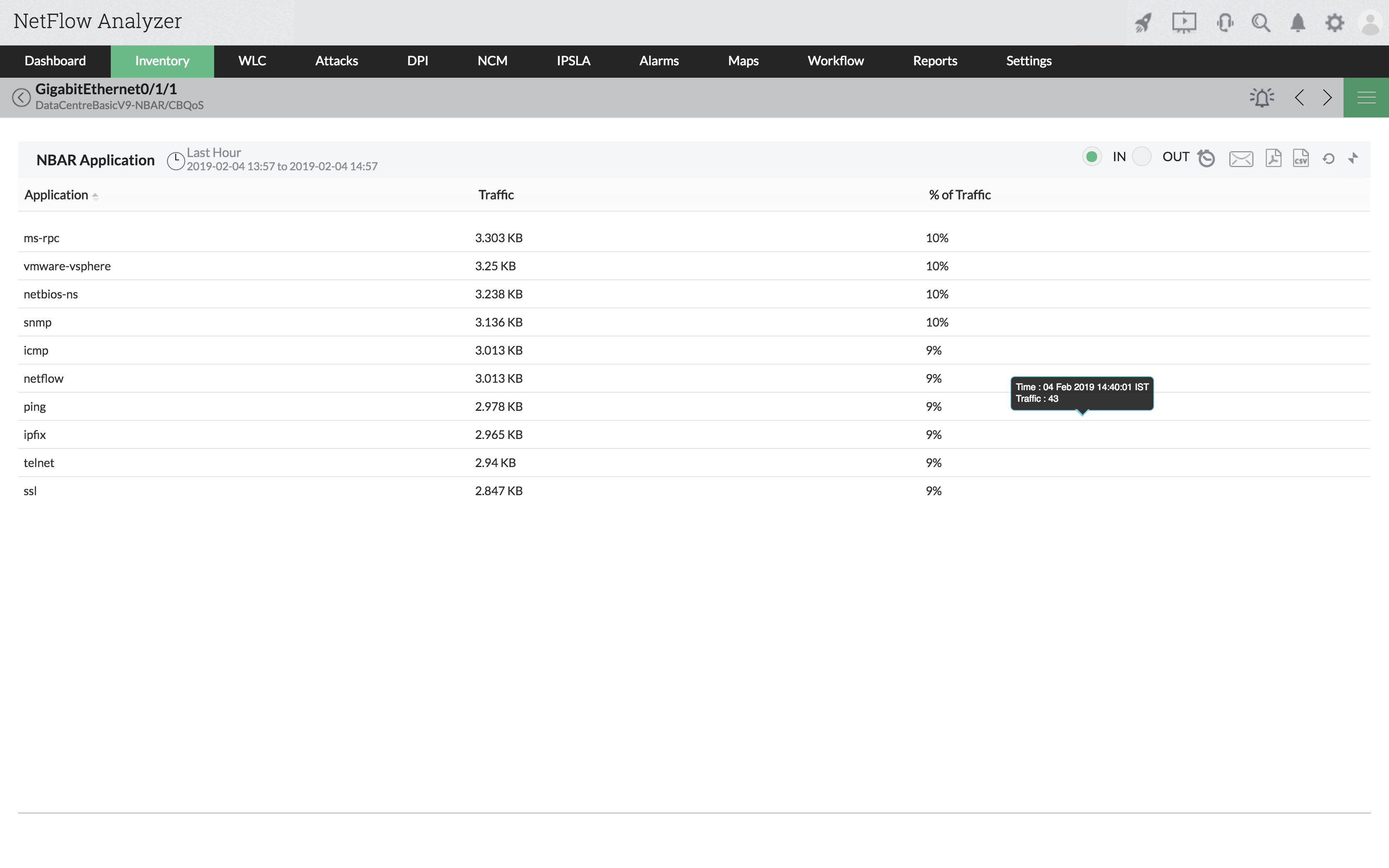Sort by the Application column header
The image size is (1389, 868).
tap(56, 195)
